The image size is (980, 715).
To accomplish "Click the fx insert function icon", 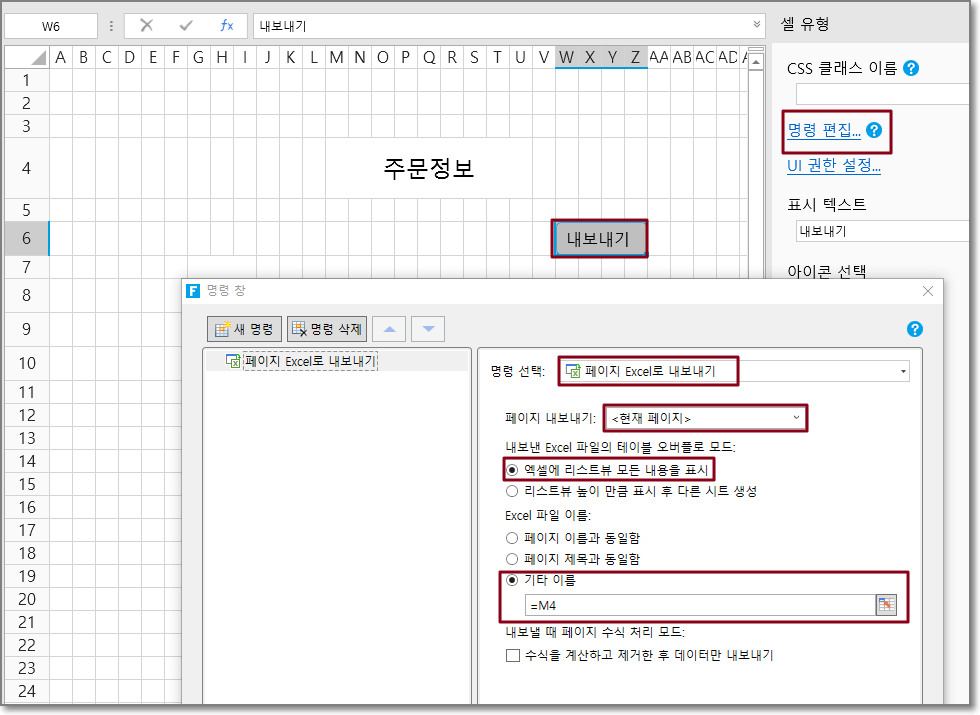I will 227,26.
